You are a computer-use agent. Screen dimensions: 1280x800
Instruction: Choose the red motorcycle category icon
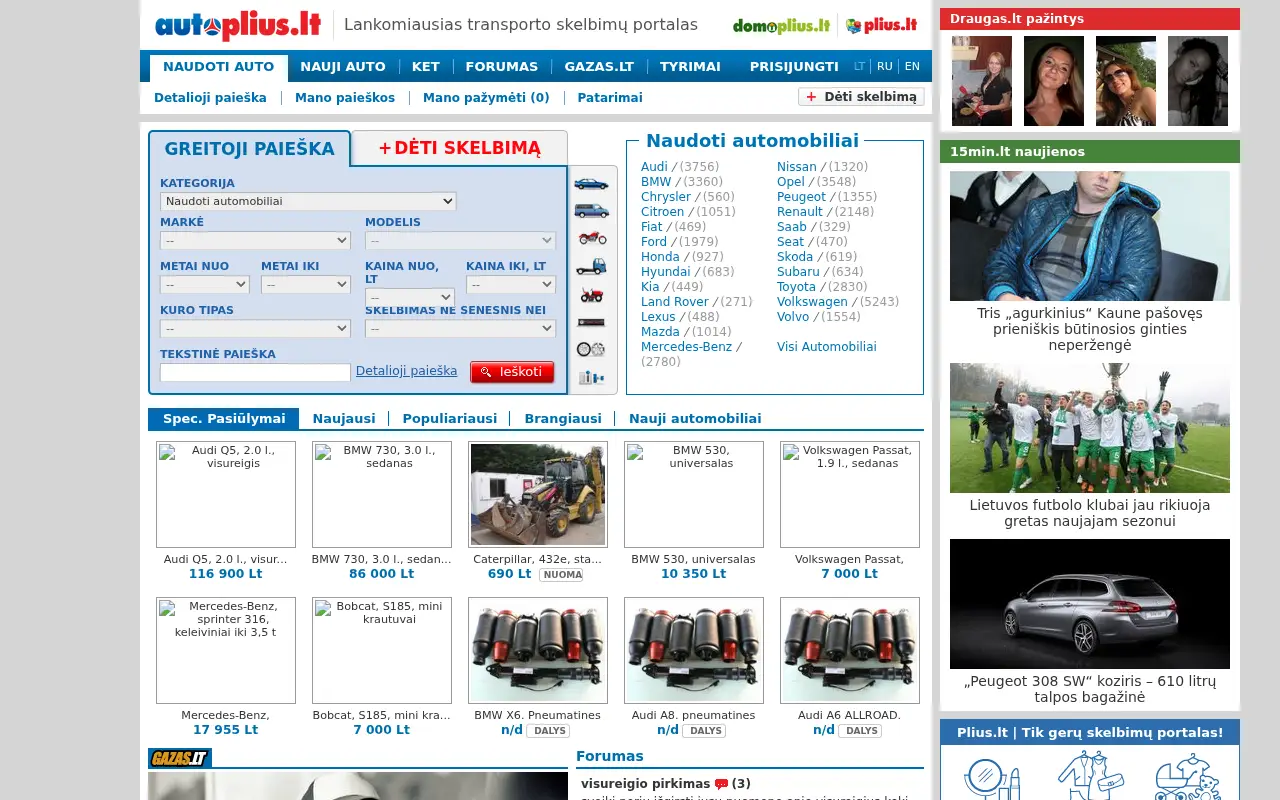point(591,238)
